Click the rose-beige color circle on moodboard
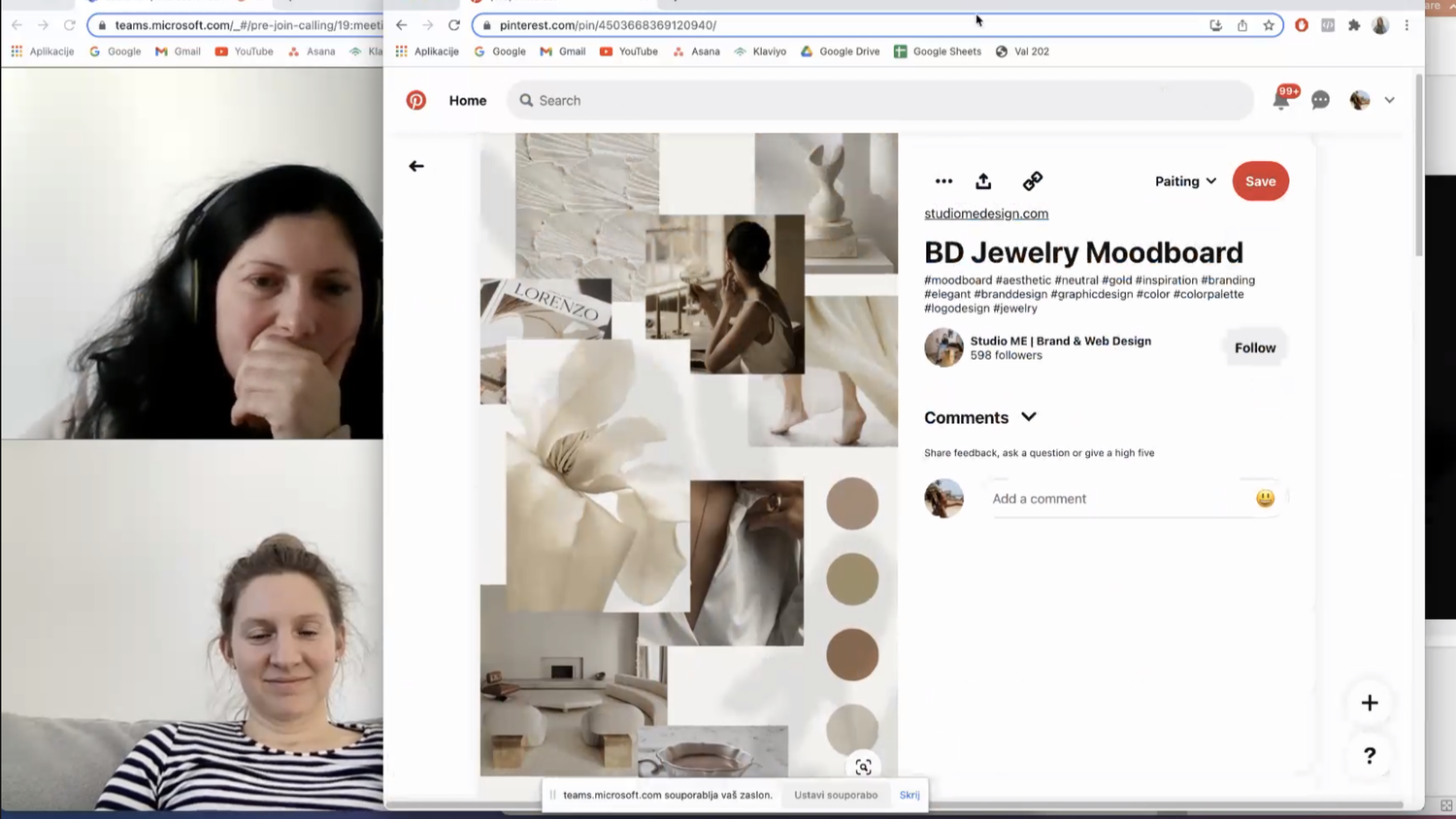The height and width of the screenshot is (819, 1456). click(x=852, y=503)
